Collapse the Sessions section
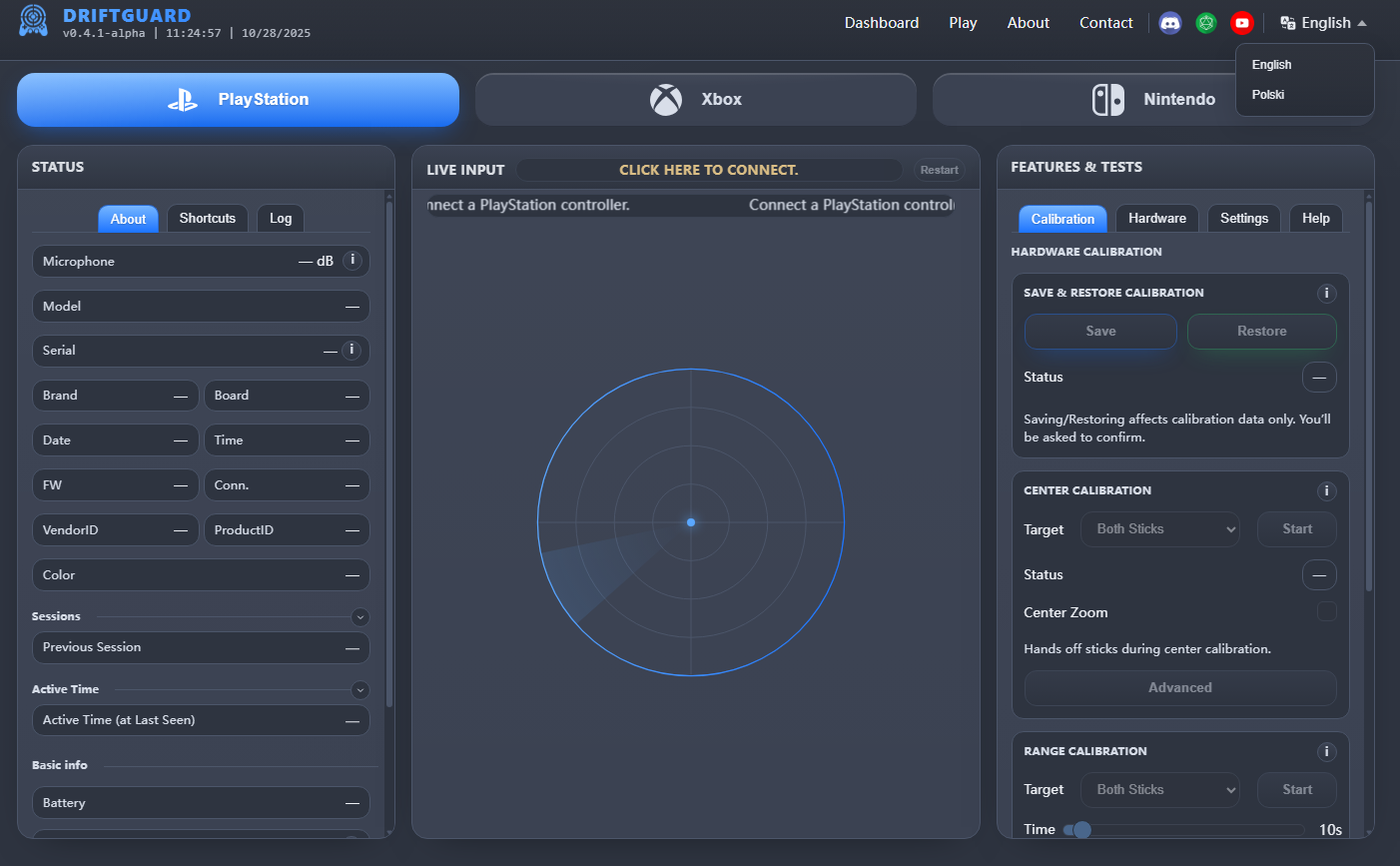The image size is (1400, 866). 360,617
